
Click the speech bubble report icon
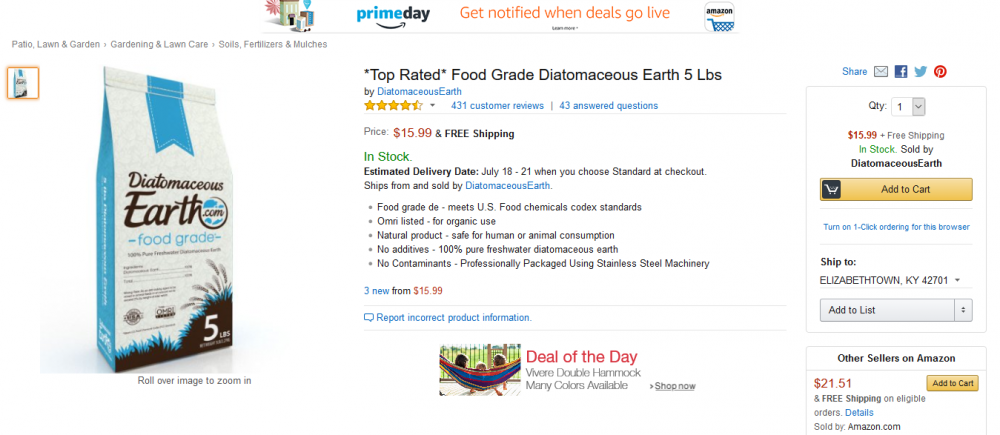tap(369, 318)
